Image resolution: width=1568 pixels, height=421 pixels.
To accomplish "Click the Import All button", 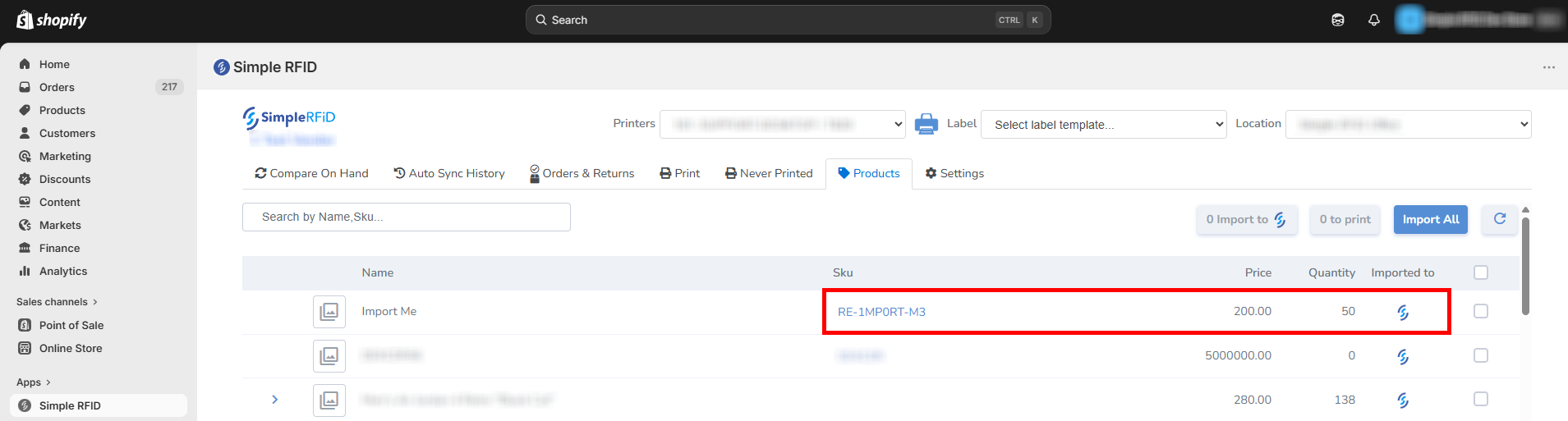I will click(1431, 219).
